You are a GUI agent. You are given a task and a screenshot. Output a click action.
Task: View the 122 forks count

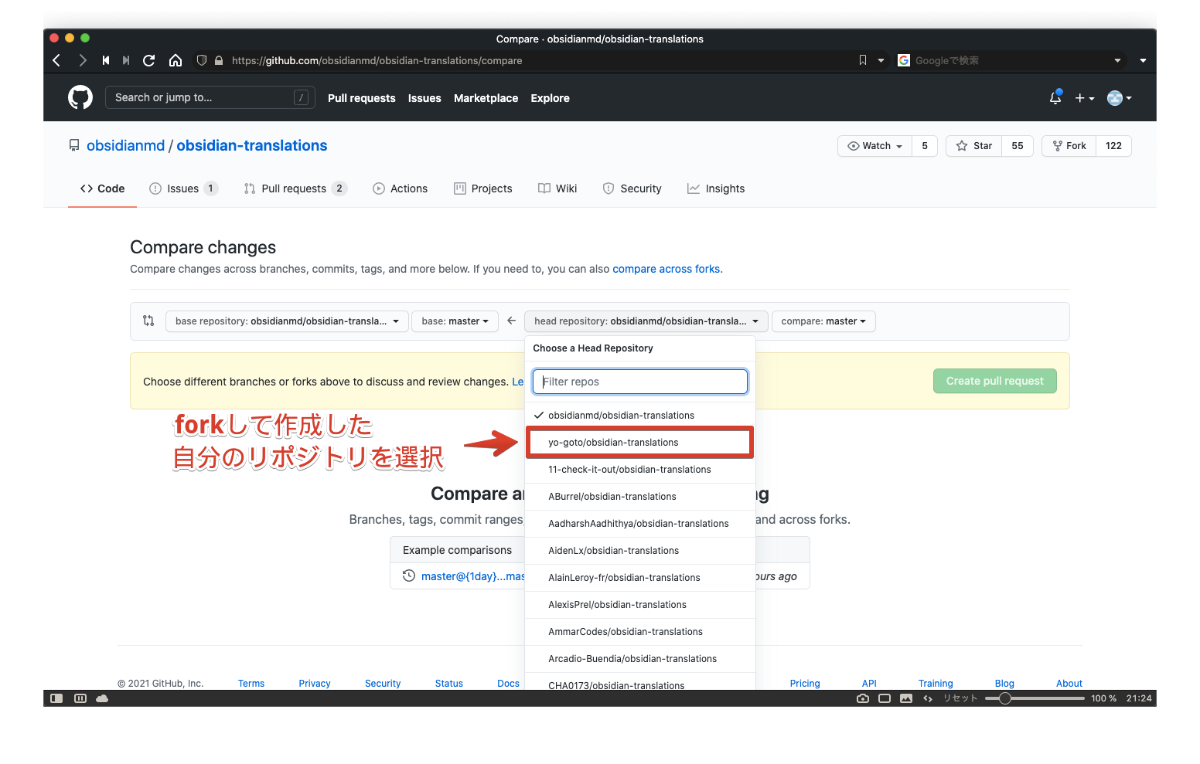pos(1113,146)
